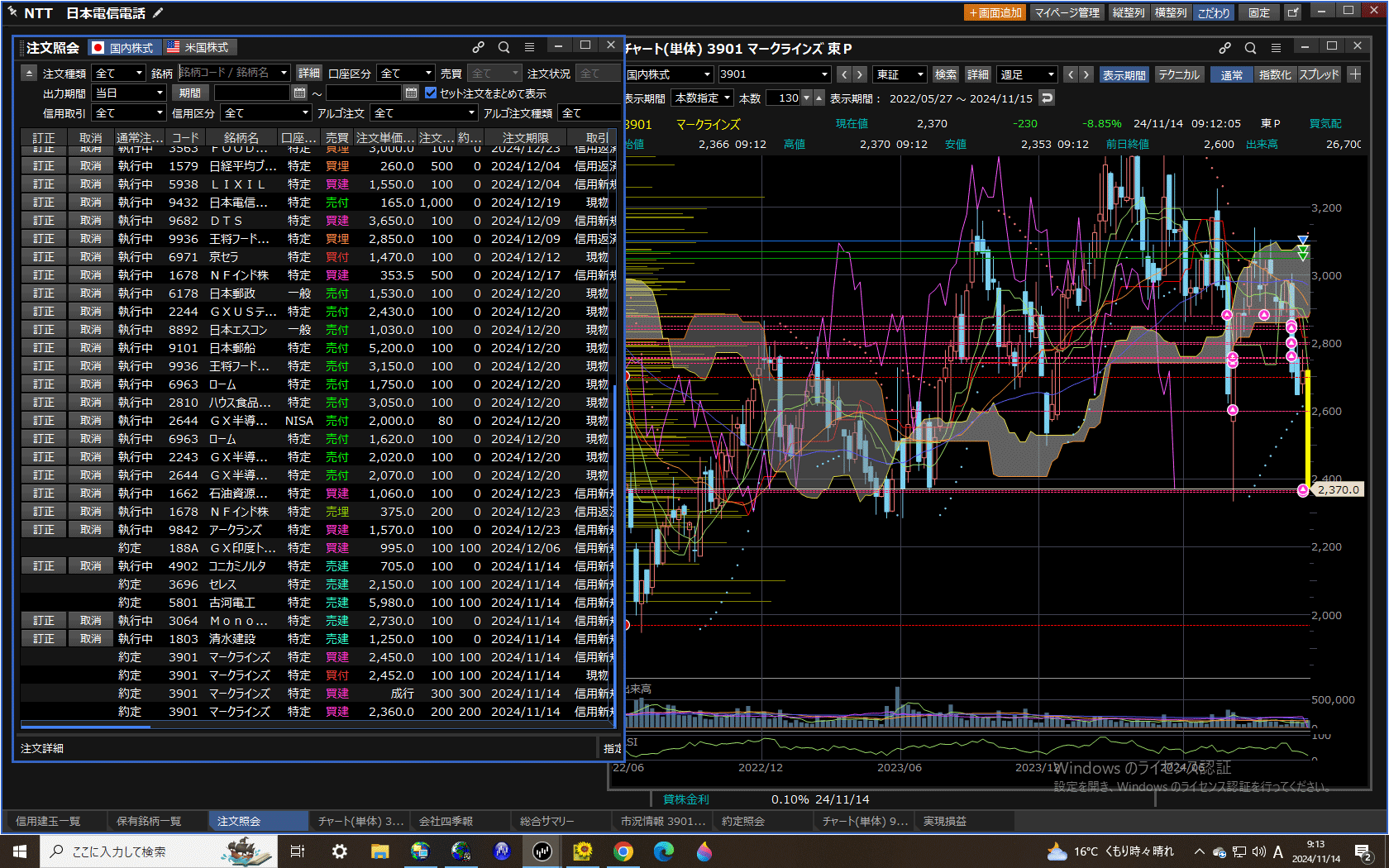
Task: Open the start date calendar picker
Action: tap(300, 93)
